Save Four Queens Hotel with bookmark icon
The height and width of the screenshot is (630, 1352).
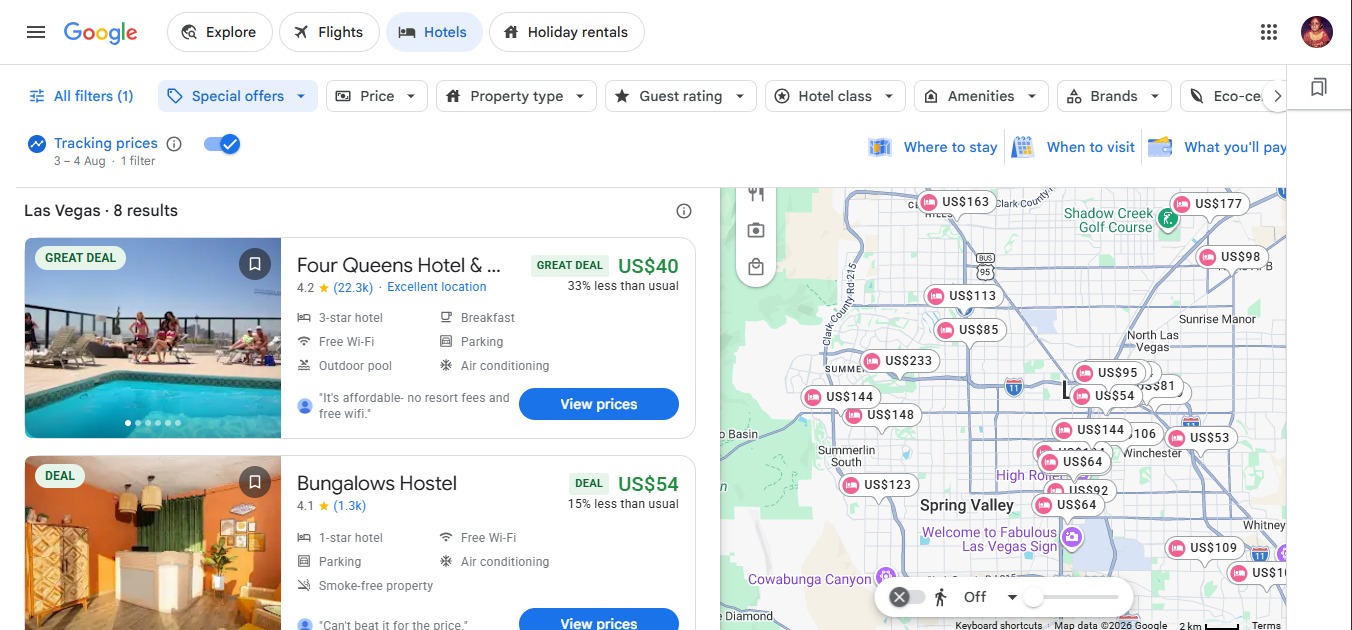[255, 265]
